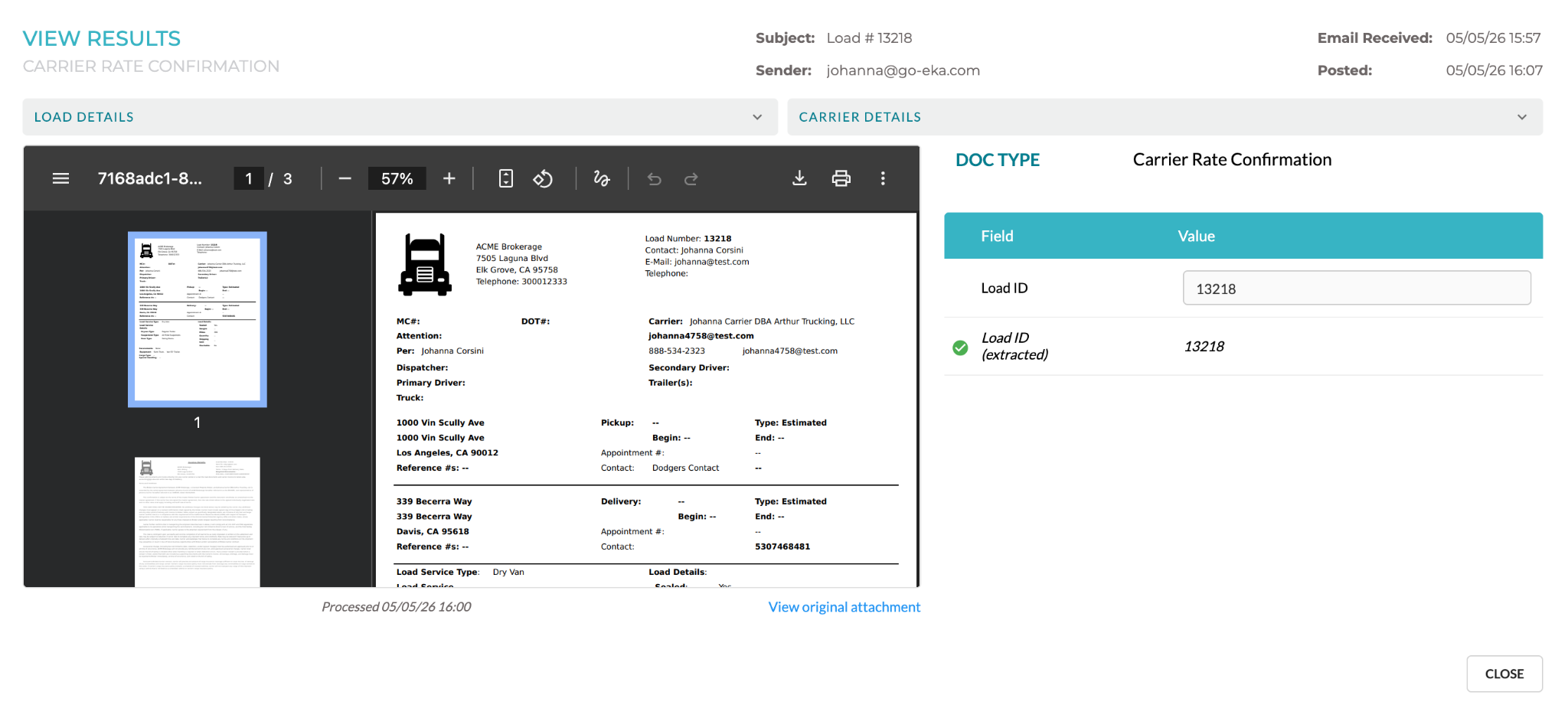Click the total pages count 3
Screen dimensions: 1568x718
[x=288, y=178]
